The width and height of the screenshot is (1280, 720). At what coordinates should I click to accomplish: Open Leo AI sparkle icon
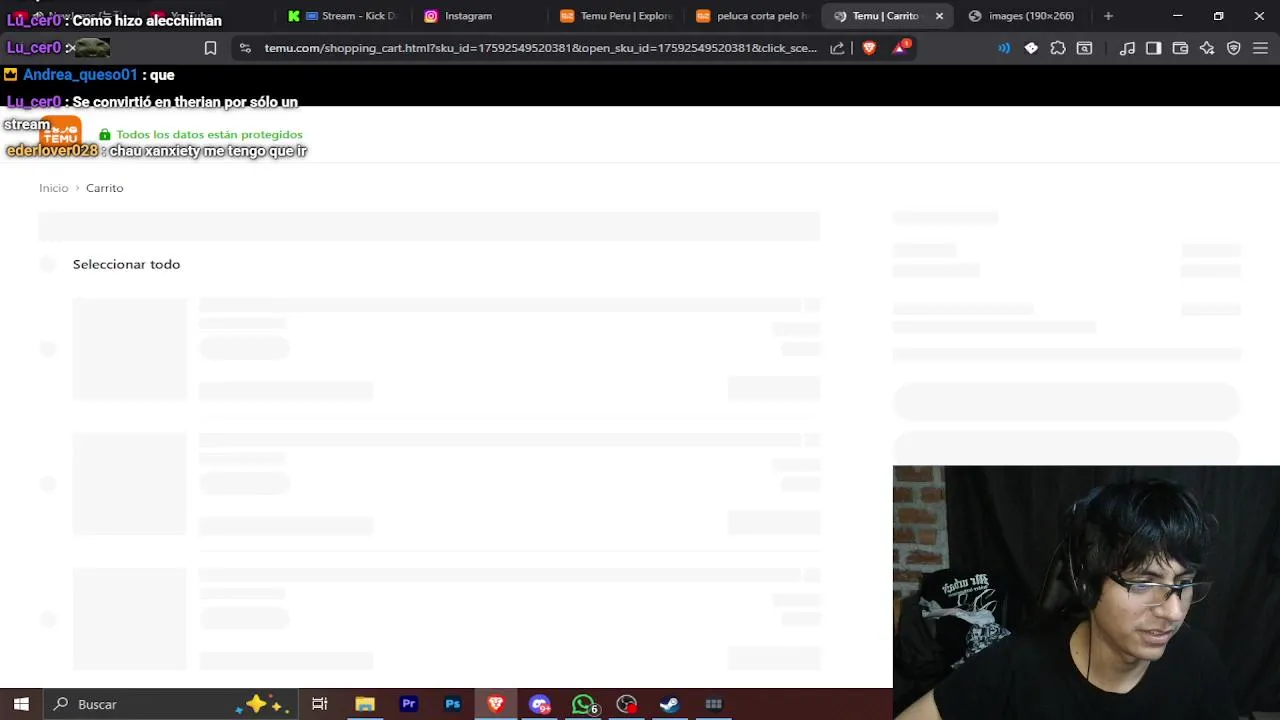(1207, 48)
